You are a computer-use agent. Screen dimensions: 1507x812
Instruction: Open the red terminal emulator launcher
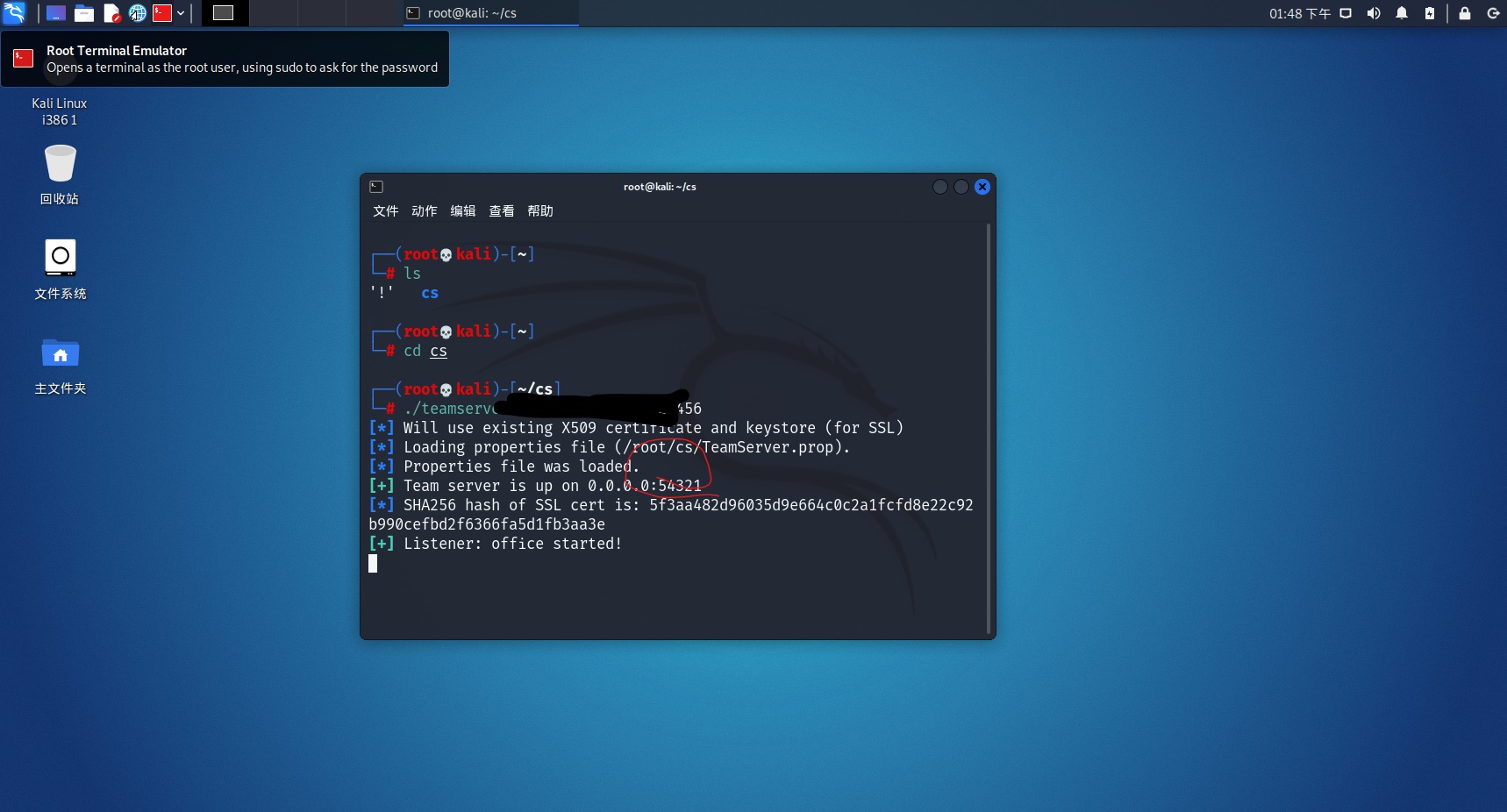161,13
